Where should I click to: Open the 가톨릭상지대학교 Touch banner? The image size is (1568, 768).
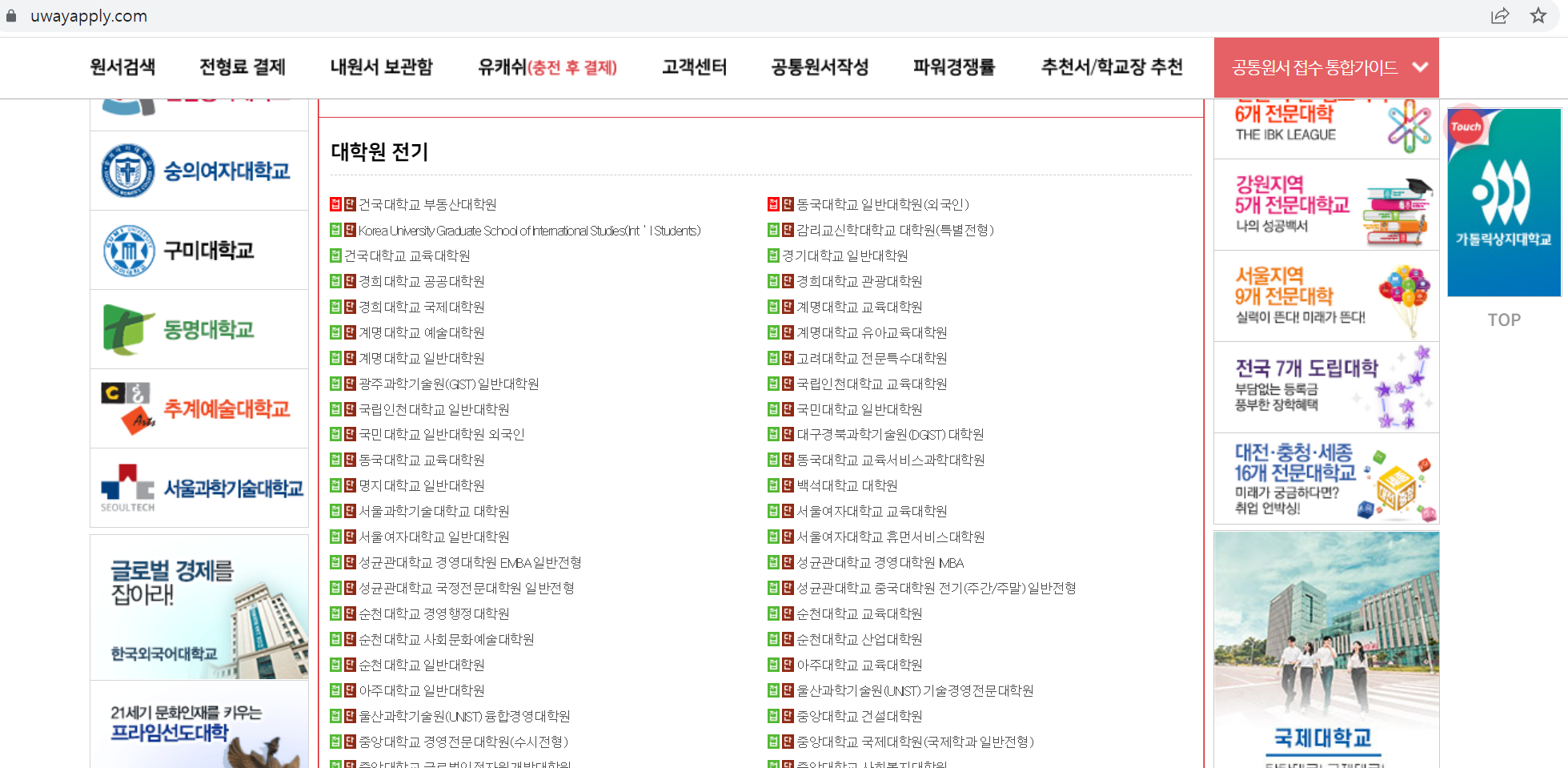pos(1504,202)
